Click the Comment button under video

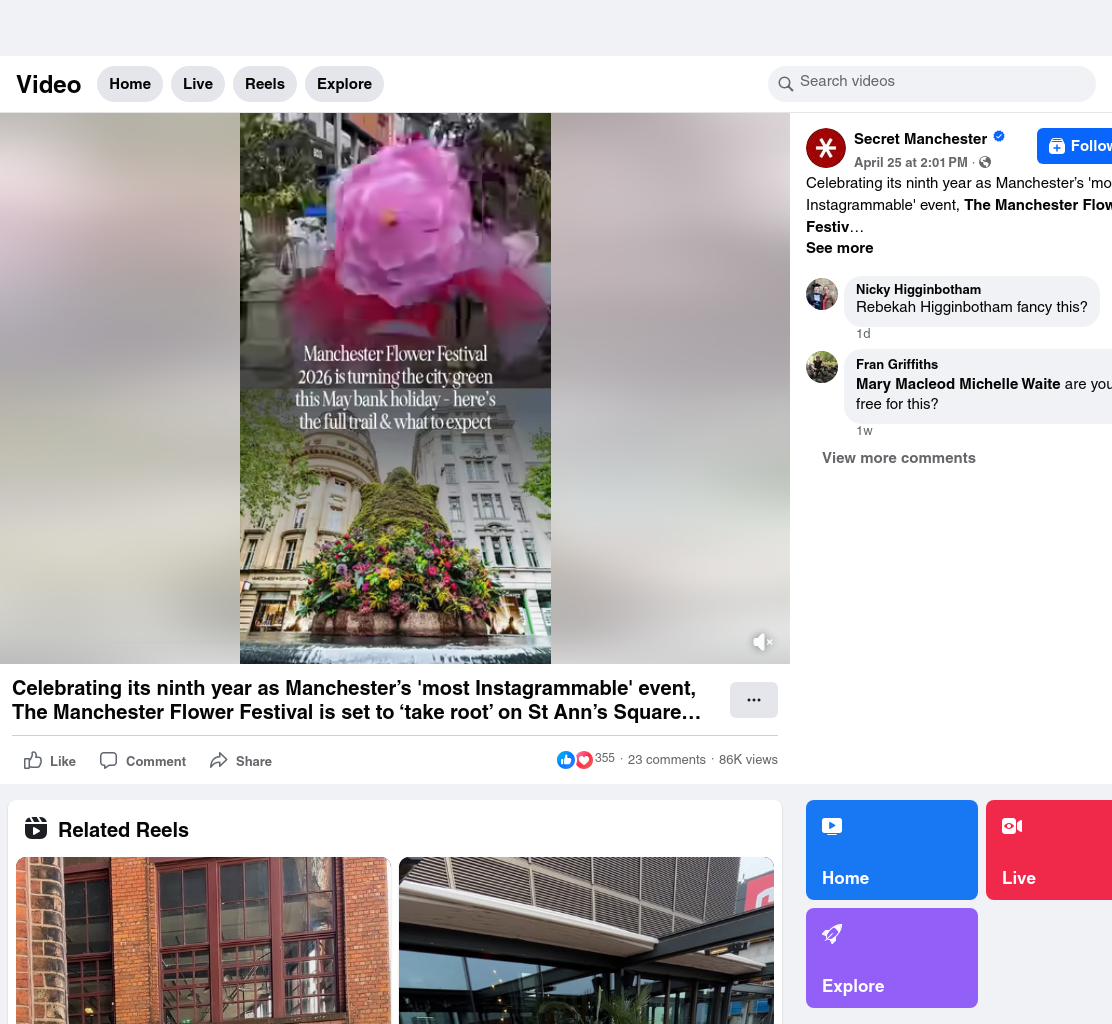[x=143, y=761]
